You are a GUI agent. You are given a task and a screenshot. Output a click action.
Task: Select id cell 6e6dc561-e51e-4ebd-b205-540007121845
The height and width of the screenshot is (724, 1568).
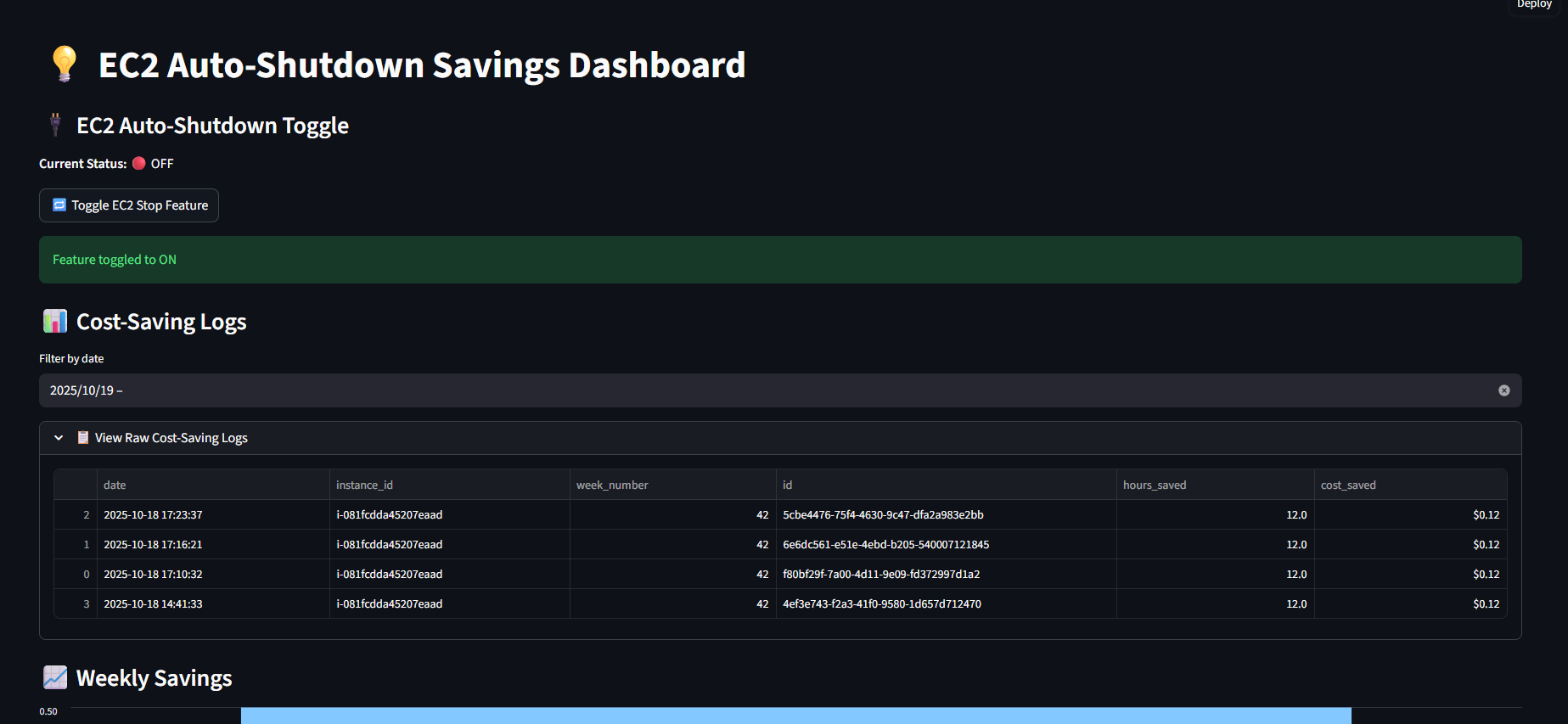tap(946, 544)
